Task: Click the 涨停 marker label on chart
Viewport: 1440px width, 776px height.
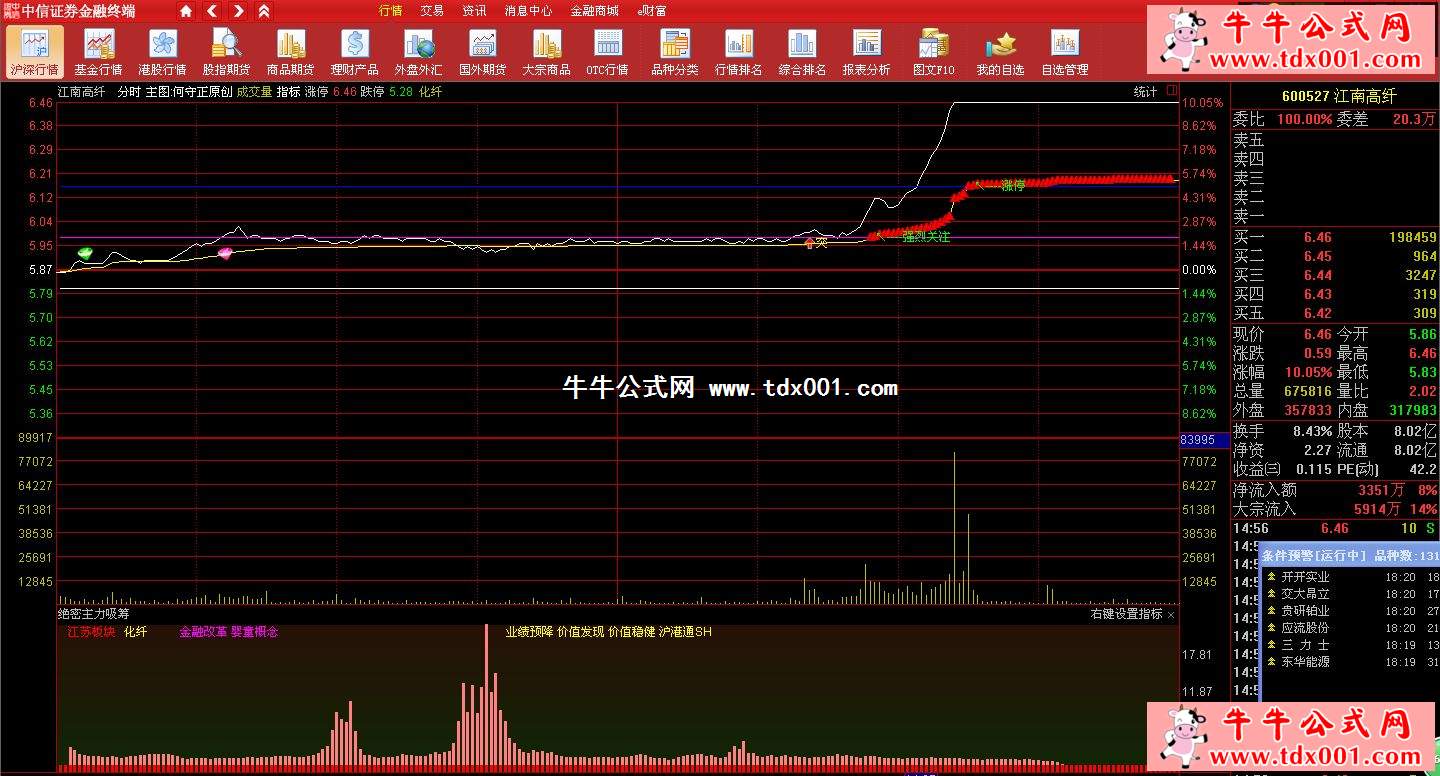Action: coord(1013,185)
